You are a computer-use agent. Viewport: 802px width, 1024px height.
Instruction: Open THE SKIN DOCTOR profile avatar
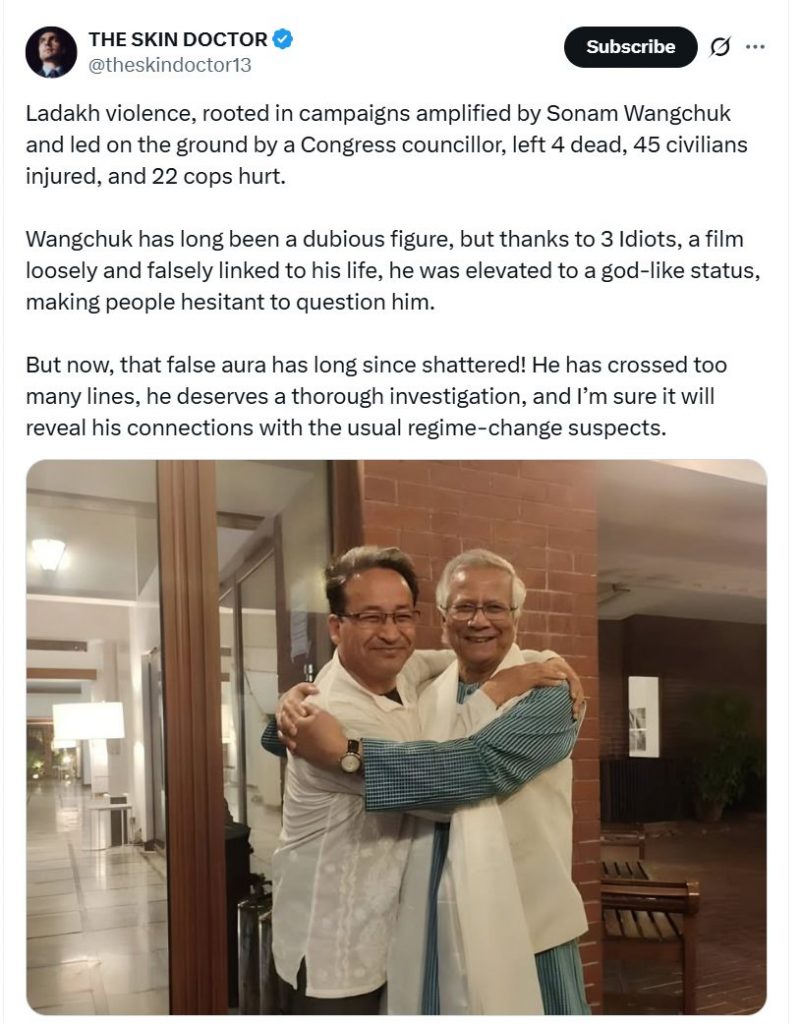[x=51, y=52]
